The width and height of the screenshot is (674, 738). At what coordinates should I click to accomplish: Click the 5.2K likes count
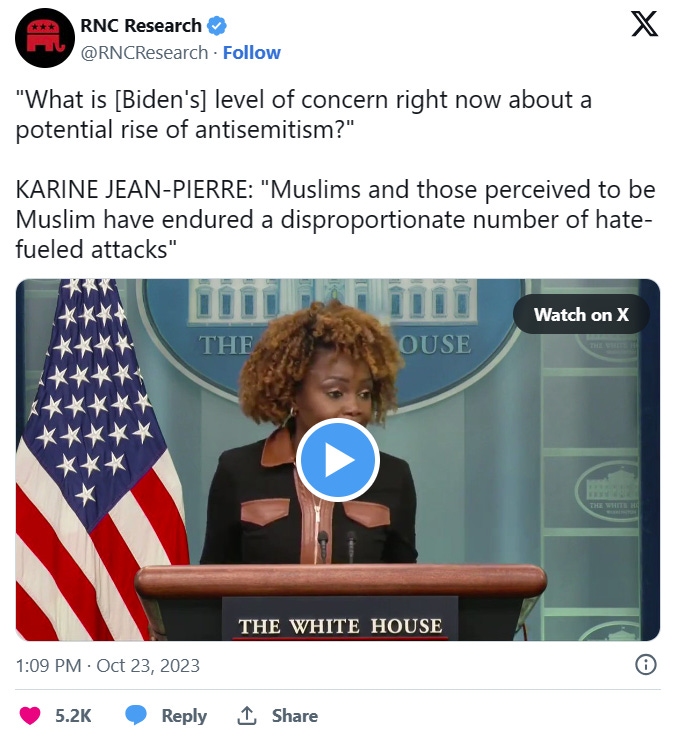click(x=73, y=715)
